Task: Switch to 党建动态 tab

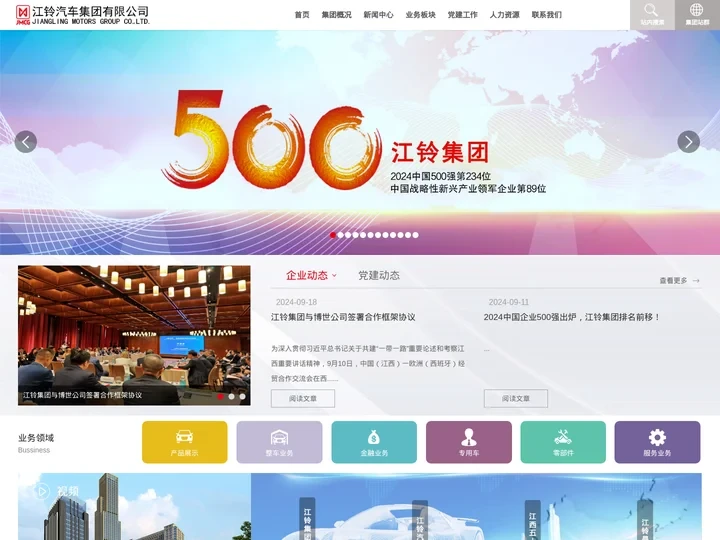Action: tap(379, 276)
